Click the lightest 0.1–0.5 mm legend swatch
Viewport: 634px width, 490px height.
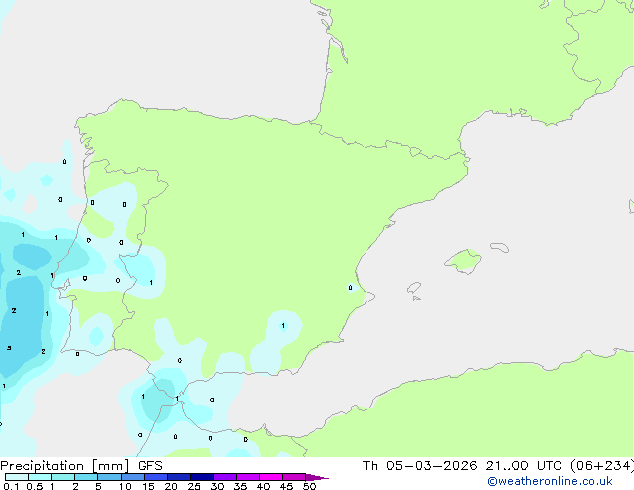17,477
